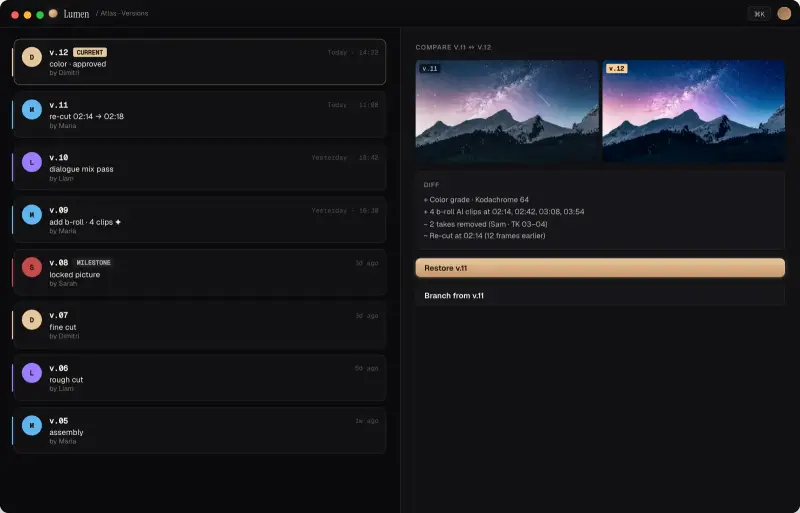This screenshot has width=800, height=513.
Task: Click Dimitri's avatar on v.12
Action: click(x=32, y=57)
